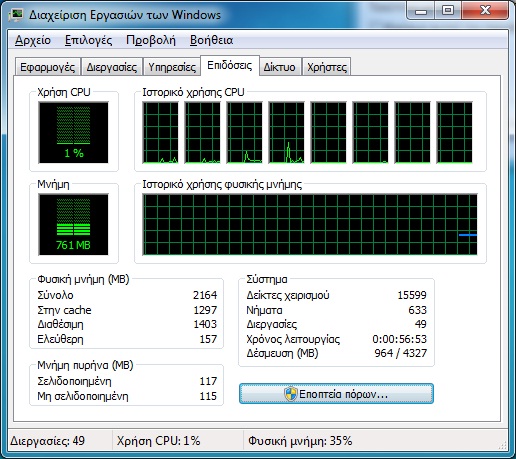The height and width of the screenshot is (459, 516).
Task: Click the eighth CPU core history graph
Action: click(x=454, y=133)
